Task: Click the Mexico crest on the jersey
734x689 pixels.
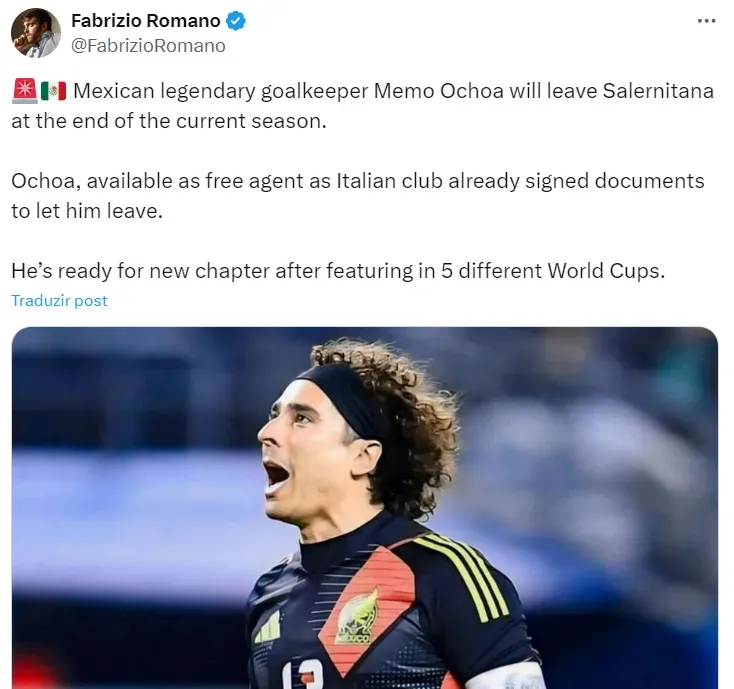Action: point(357,618)
